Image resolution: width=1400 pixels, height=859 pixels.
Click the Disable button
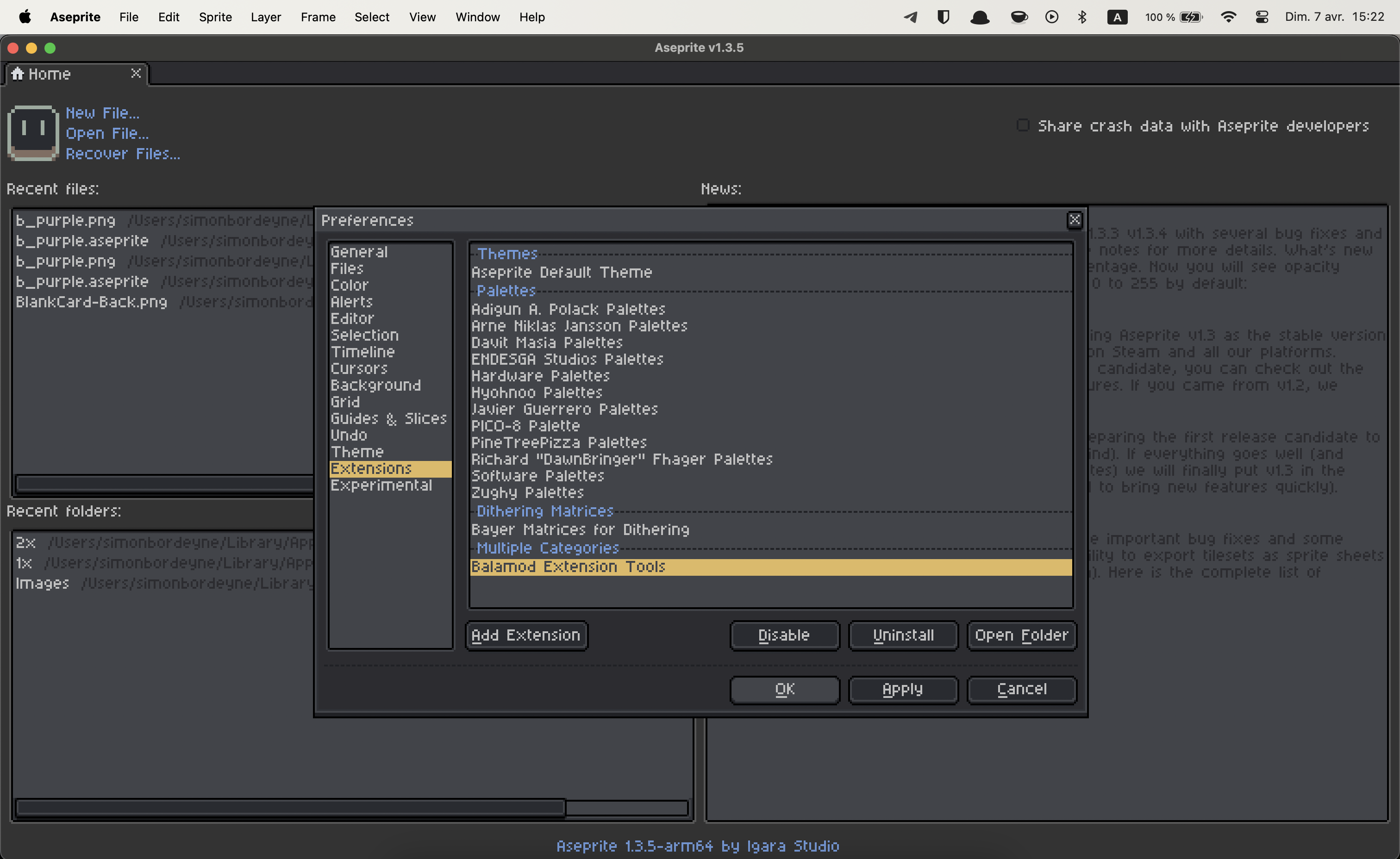tap(784, 635)
